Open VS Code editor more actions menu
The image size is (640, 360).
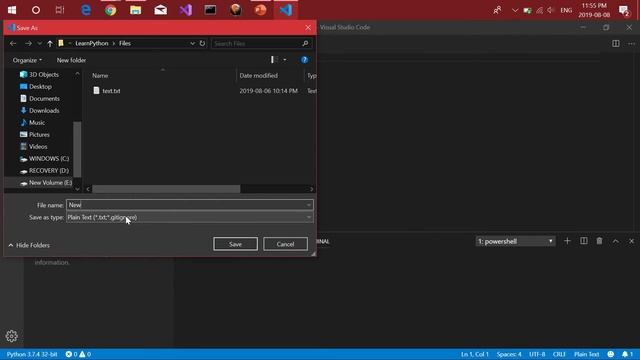(631, 44)
